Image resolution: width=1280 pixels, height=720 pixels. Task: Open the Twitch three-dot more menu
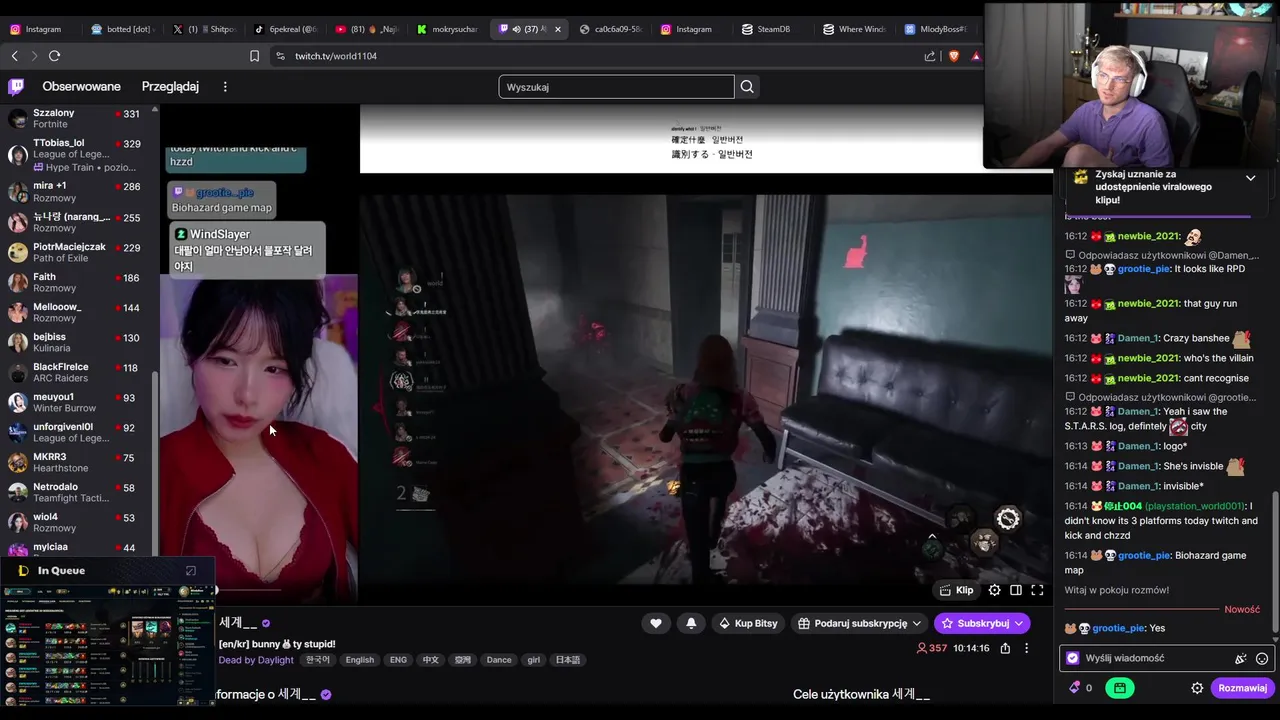pyautogui.click(x=225, y=87)
